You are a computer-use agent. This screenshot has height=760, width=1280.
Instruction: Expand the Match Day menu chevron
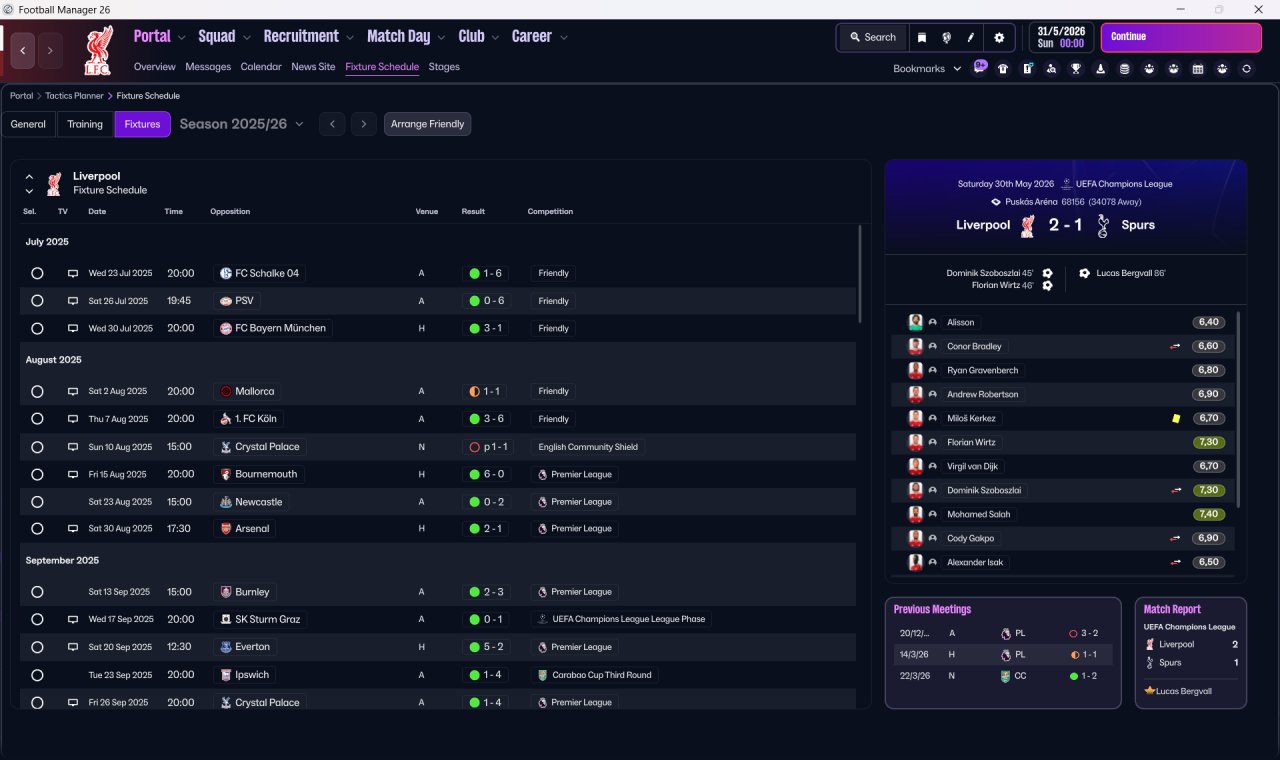point(441,38)
